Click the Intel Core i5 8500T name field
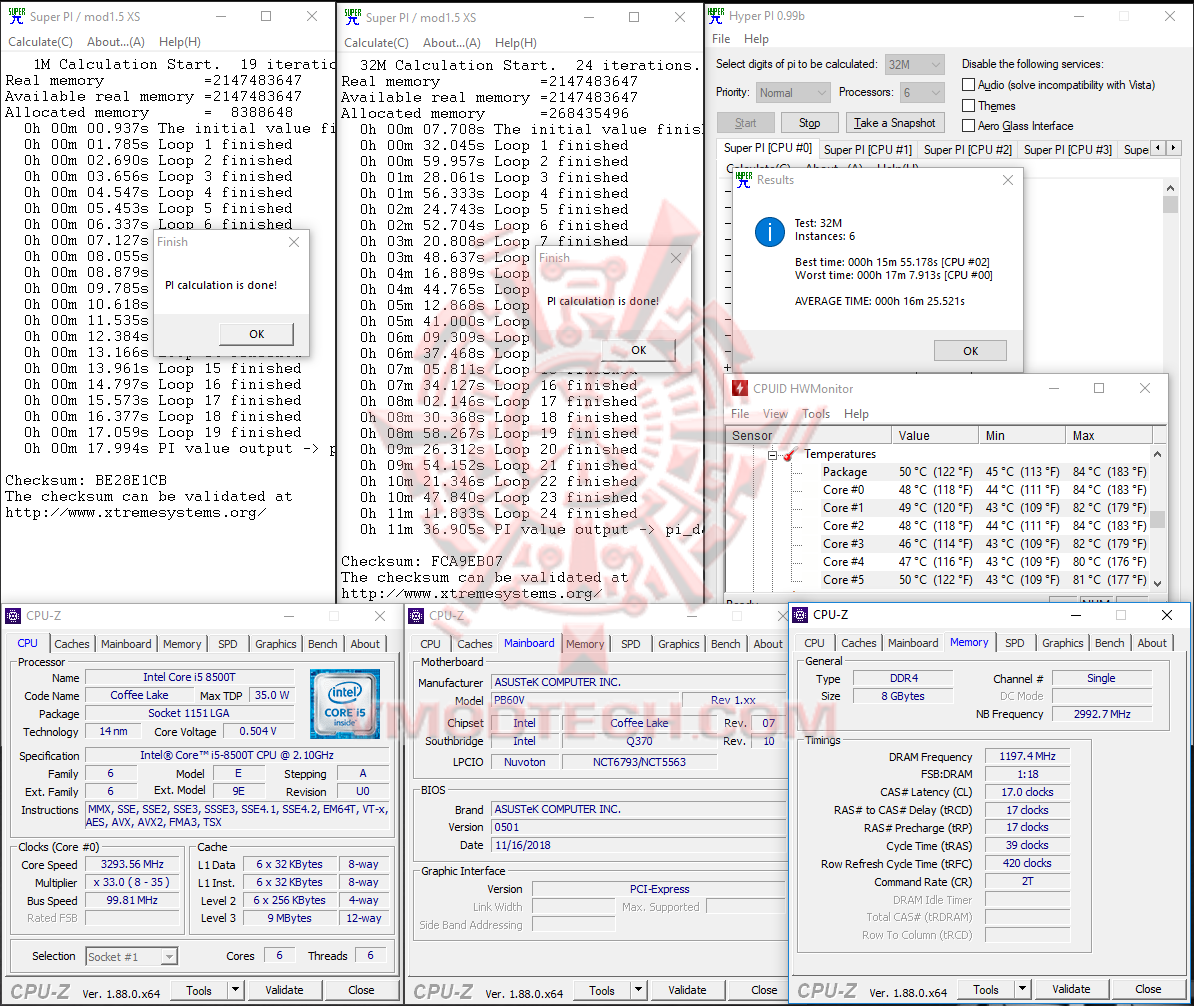The height and width of the screenshot is (1006, 1194). pyautogui.click(x=189, y=677)
